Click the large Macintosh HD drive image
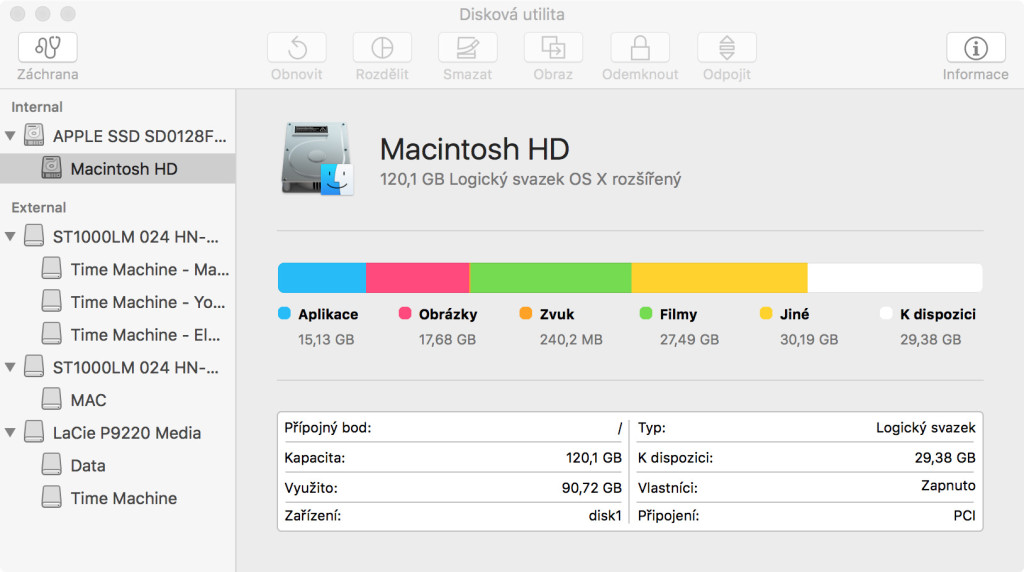The width and height of the screenshot is (1024, 572). pos(318,159)
